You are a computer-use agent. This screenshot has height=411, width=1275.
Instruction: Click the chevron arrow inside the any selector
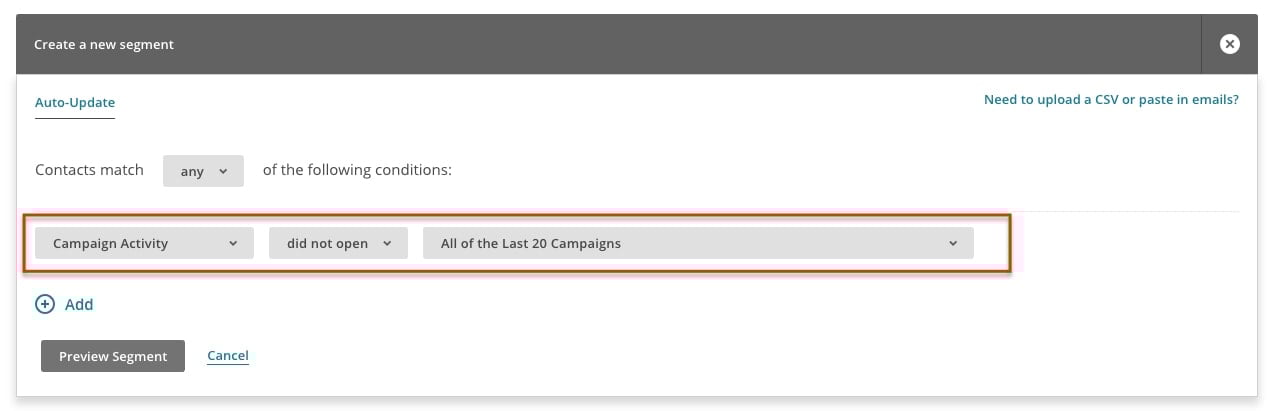coord(222,171)
